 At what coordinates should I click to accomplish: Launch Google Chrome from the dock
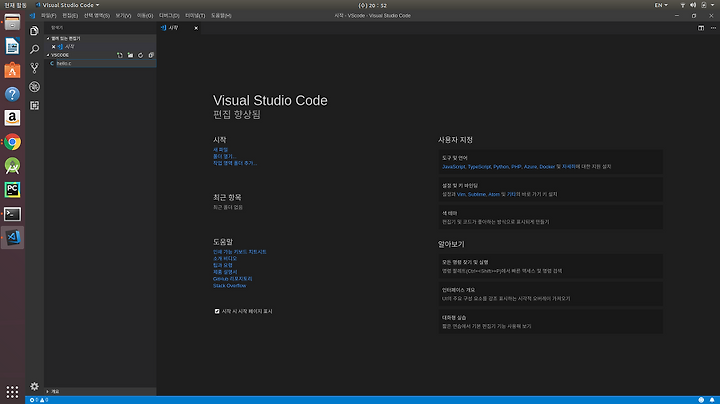tap(12, 142)
